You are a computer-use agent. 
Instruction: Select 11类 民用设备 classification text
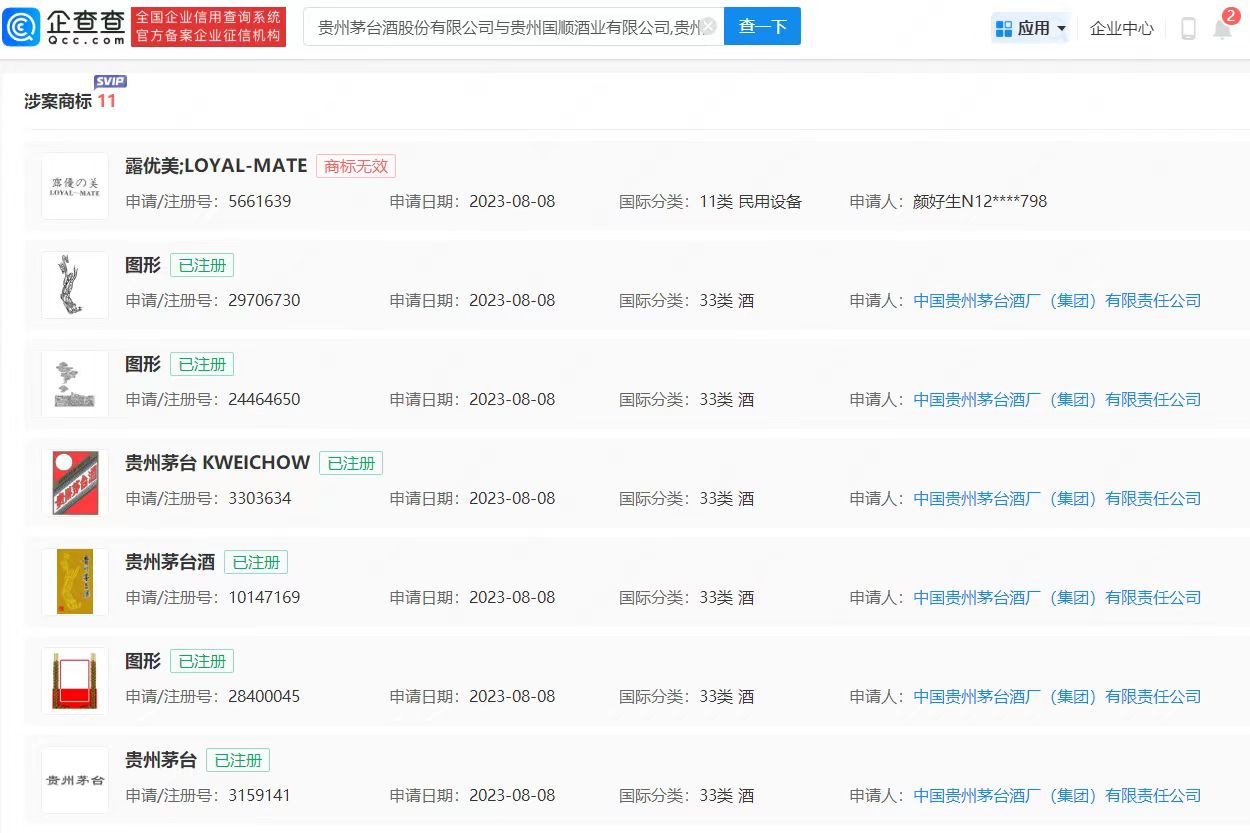[x=751, y=201]
